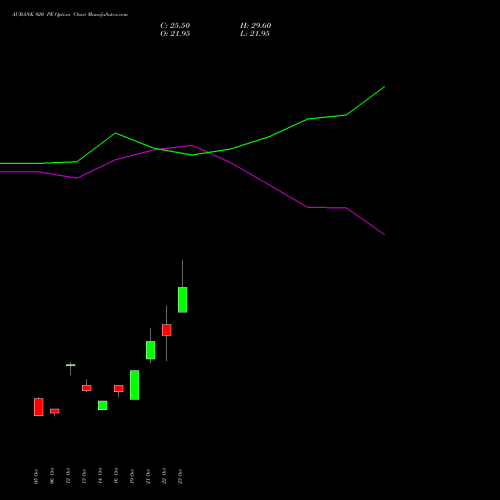The height and width of the screenshot is (500, 500).
Task: Click the red candle for 16 Oct
Action: click(118, 388)
